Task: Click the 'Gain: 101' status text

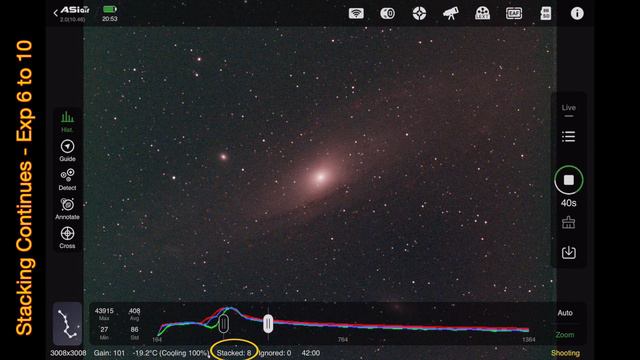Action: pyautogui.click(x=109, y=353)
